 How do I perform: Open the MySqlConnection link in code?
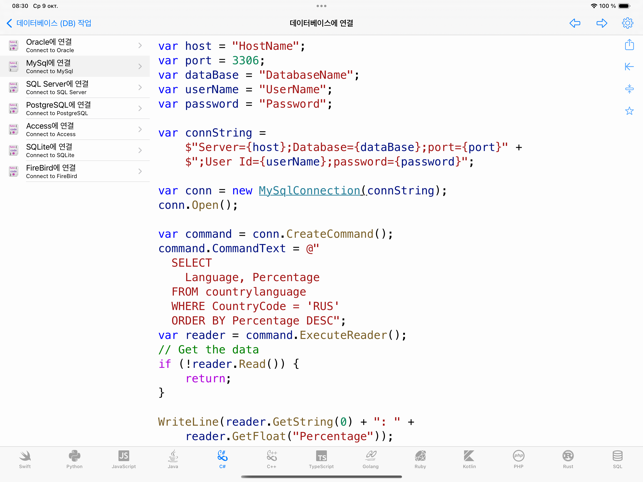[x=310, y=191]
